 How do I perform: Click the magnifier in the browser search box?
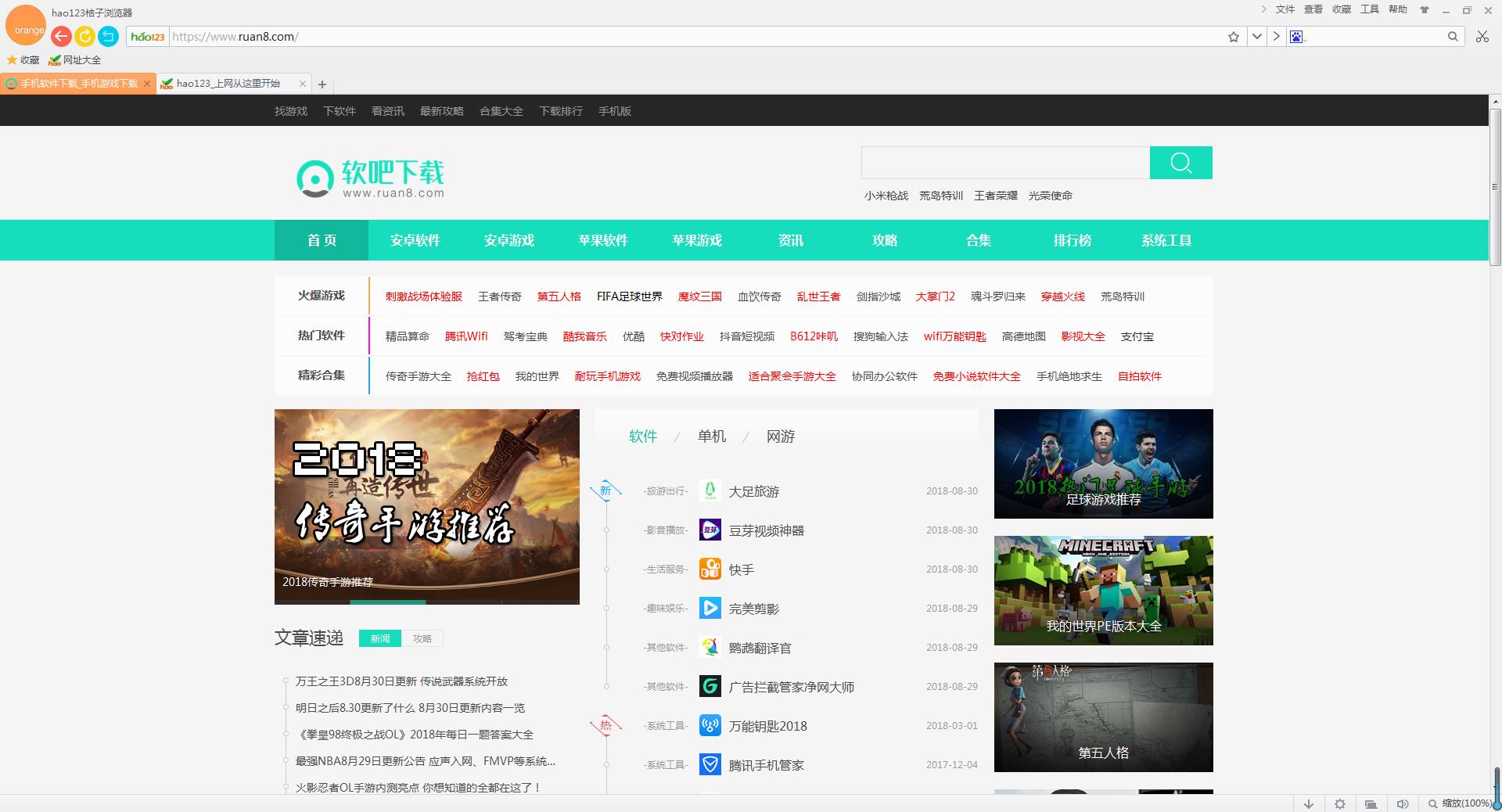coord(1453,37)
